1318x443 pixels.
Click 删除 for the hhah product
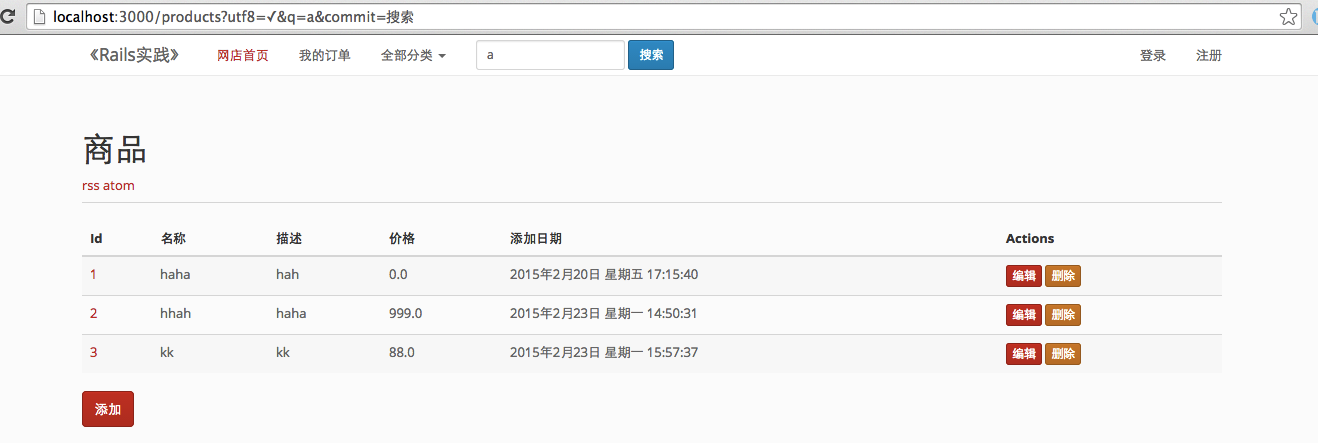[1063, 315]
